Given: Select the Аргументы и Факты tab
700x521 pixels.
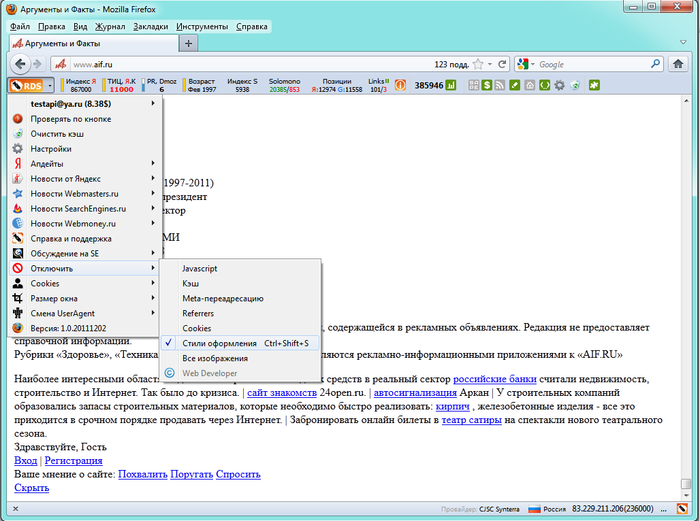Looking at the screenshot, I should [x=94, y=43].
